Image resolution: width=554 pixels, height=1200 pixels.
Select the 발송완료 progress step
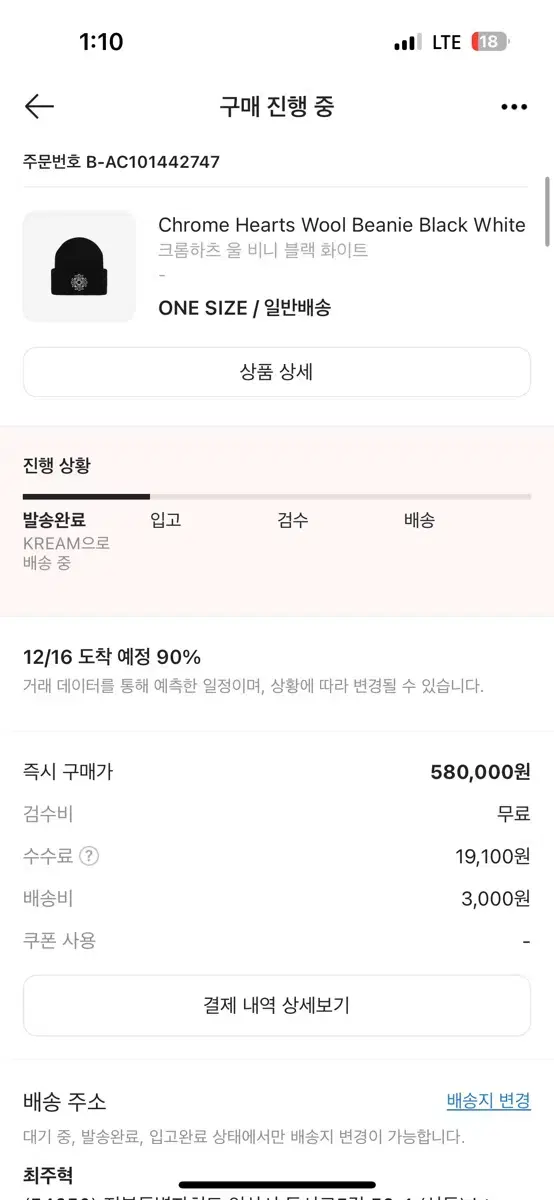pyautogui.click(x=54, y=520)
